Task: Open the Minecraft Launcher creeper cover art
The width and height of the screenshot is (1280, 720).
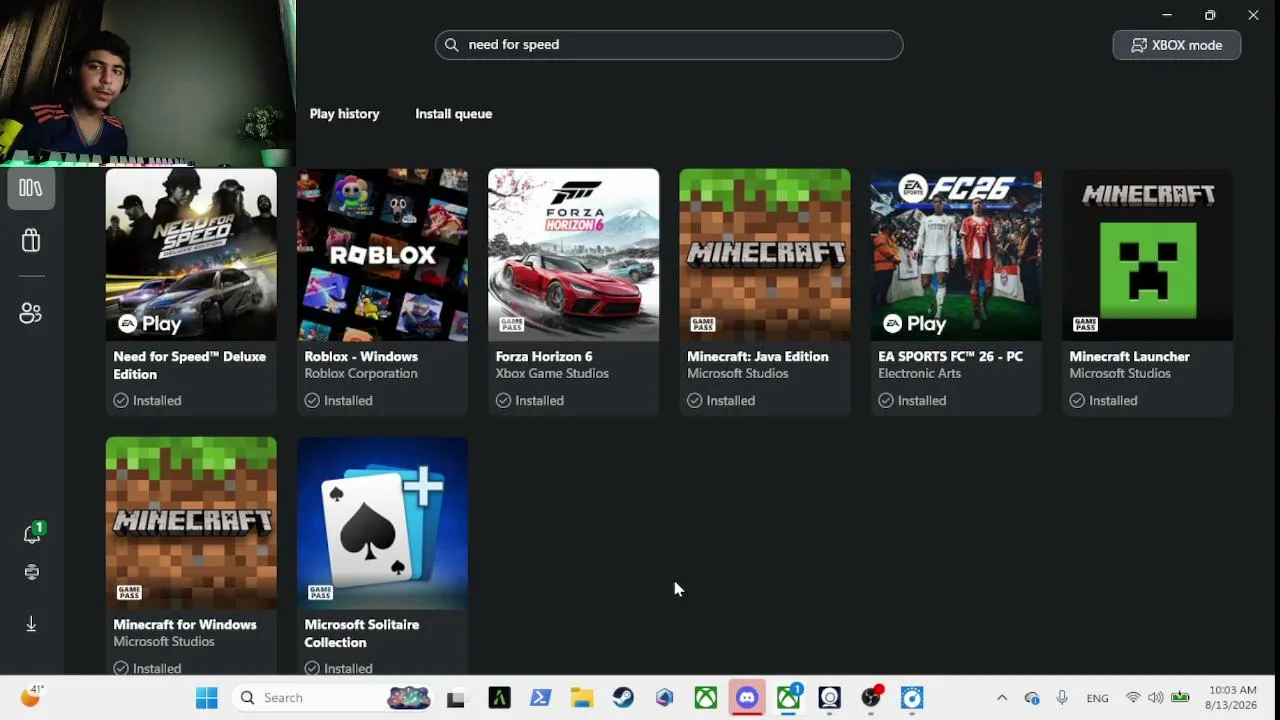Action: pos(1147,255)
